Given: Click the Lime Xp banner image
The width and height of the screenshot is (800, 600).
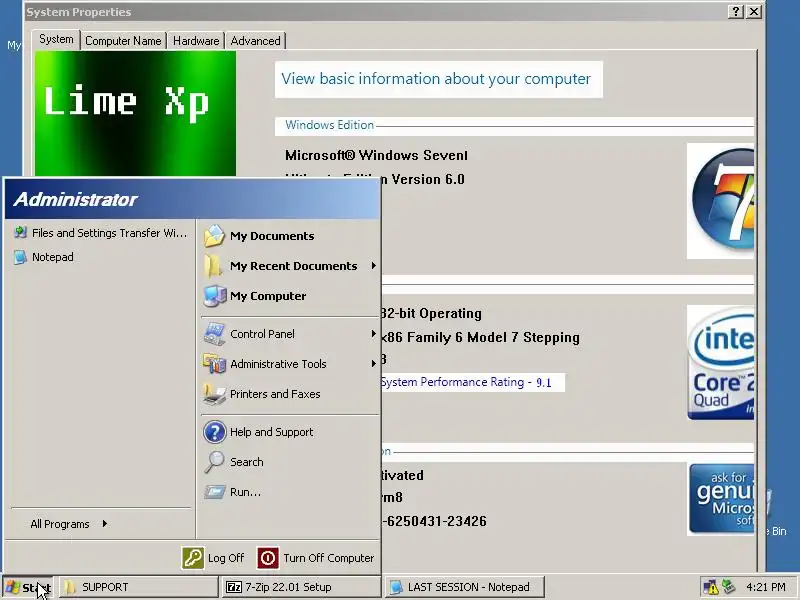Looking at the screenshot, I should point(135,113).
